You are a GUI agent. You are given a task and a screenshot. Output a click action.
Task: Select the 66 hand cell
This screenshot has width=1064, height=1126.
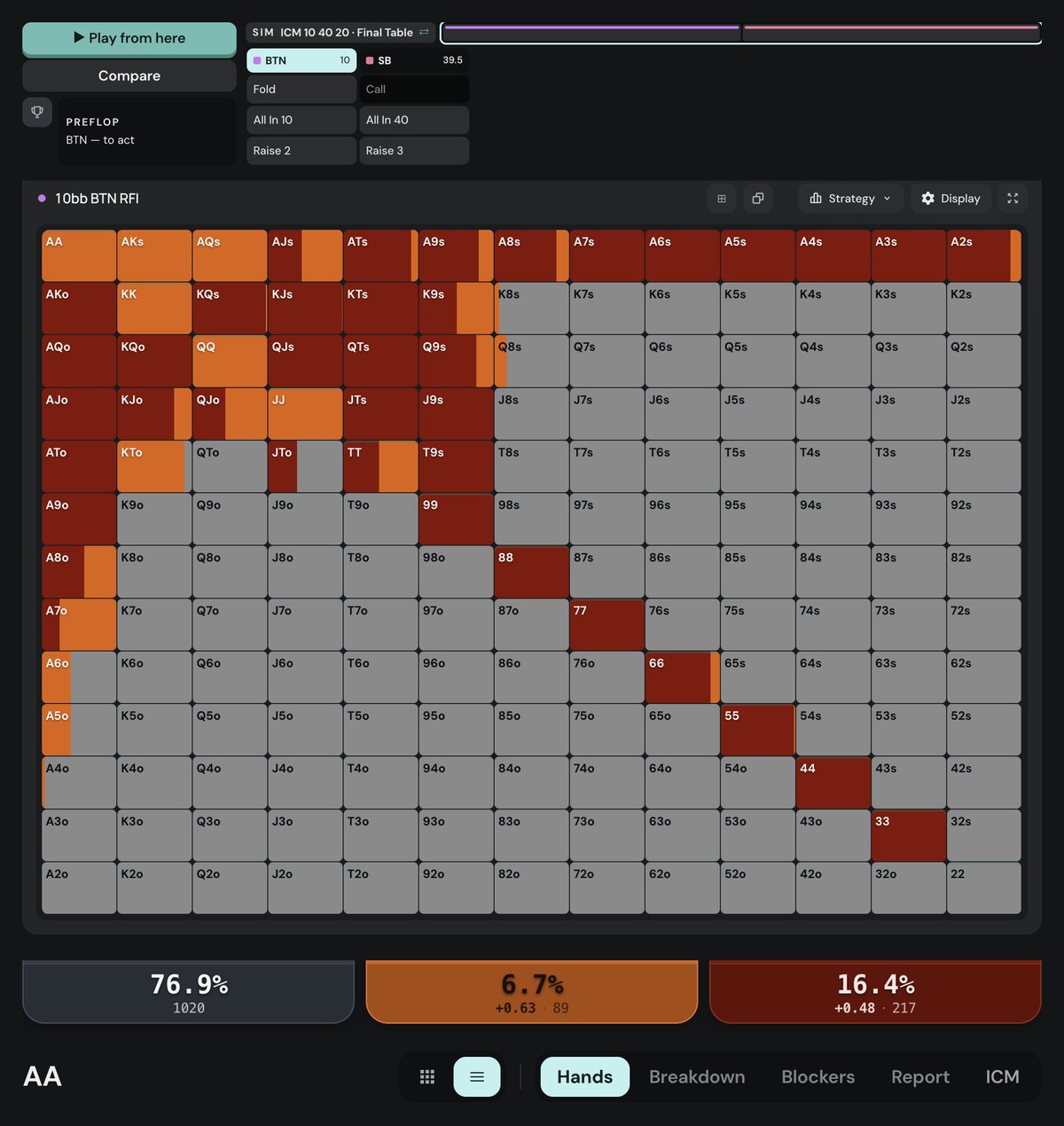[x=683, y=677]
